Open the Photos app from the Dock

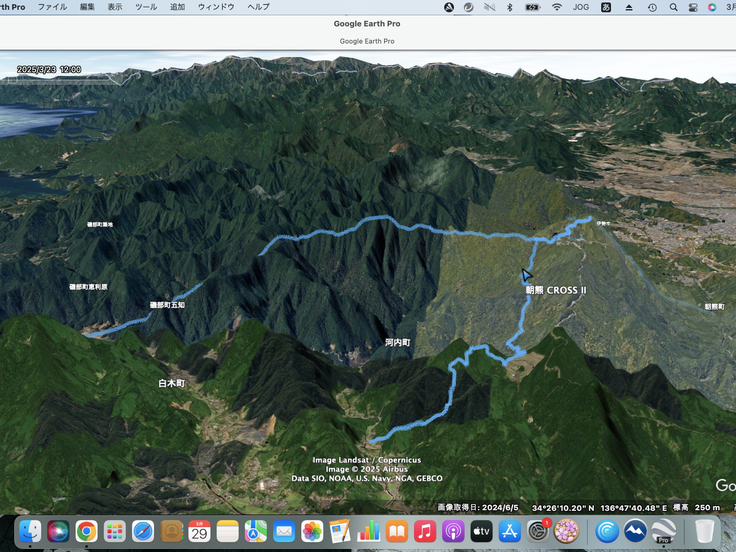[312, 531]
